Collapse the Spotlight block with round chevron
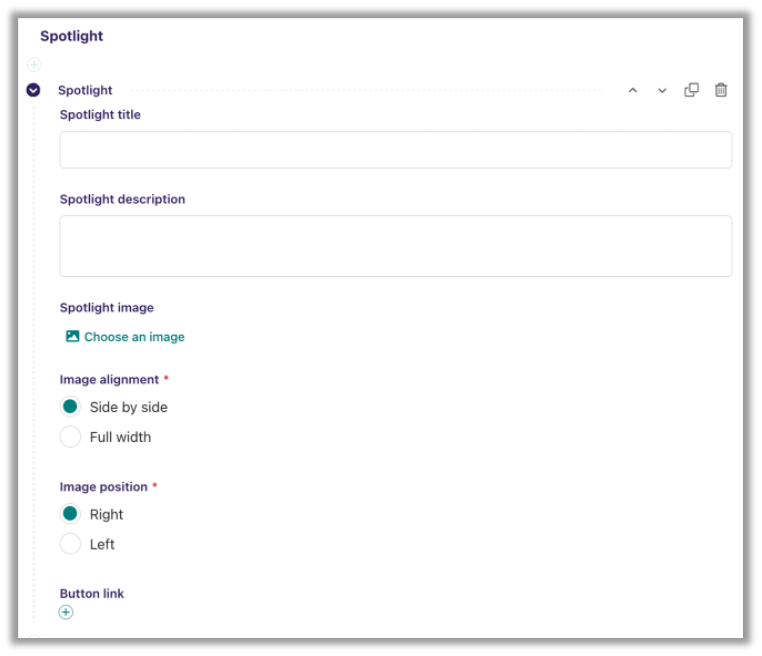 click(x=33, y=90)
